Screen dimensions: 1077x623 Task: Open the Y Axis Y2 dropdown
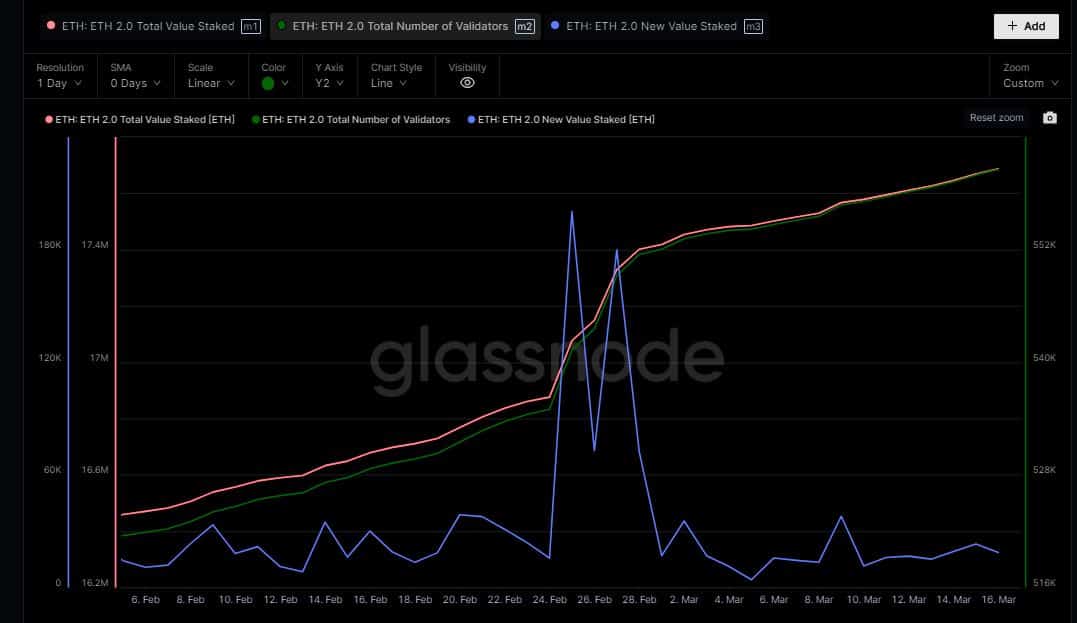(x=328, y=83)
